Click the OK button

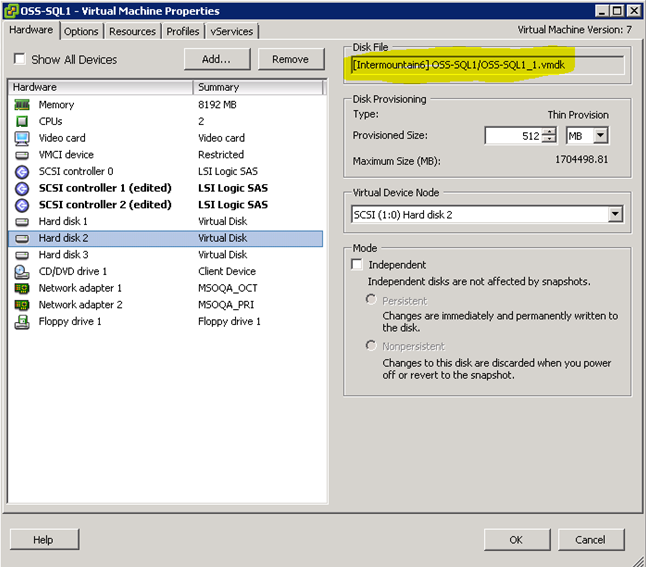tap(515, 540)
